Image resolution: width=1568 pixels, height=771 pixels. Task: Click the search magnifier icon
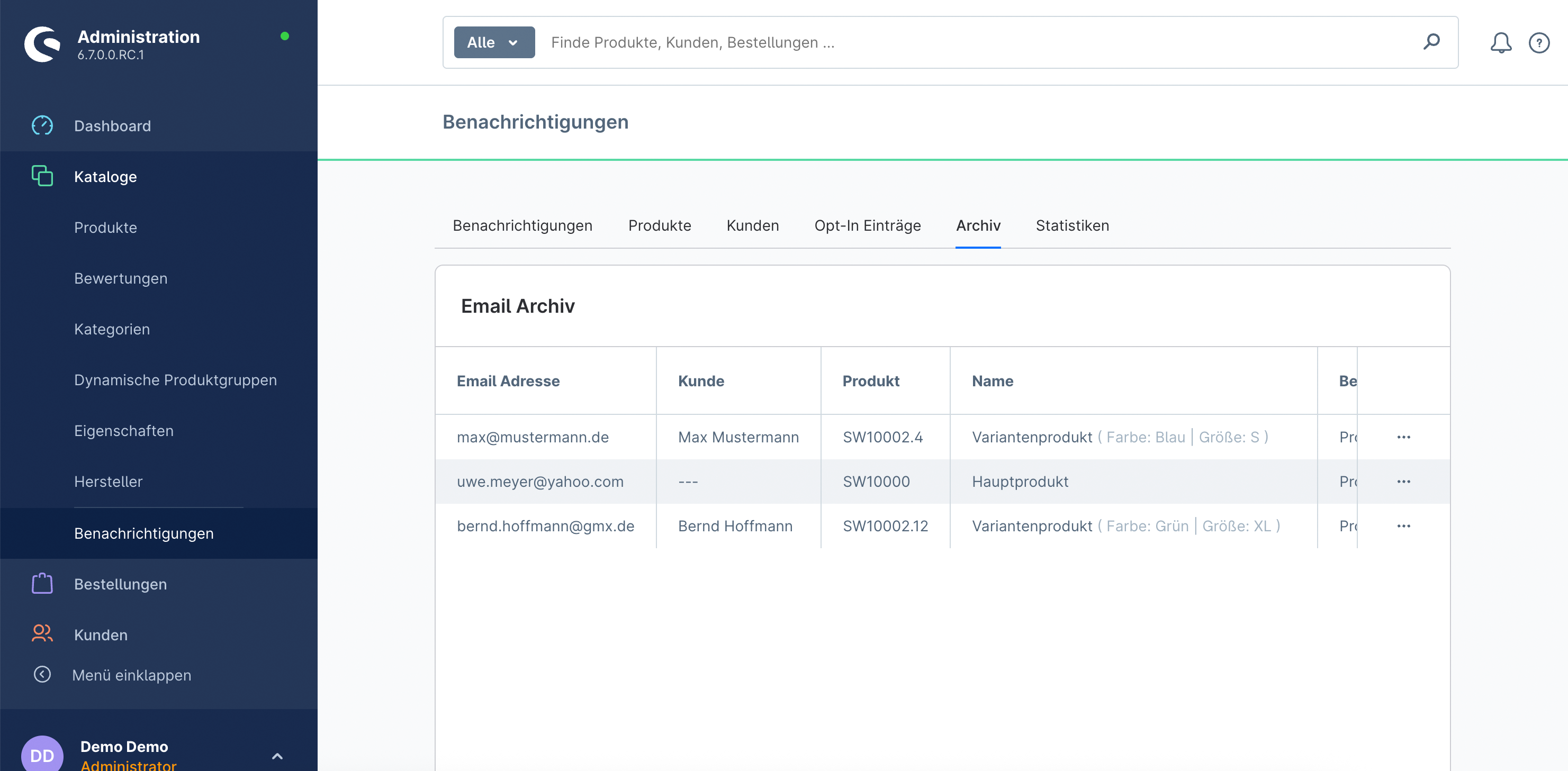[1431, 42]
